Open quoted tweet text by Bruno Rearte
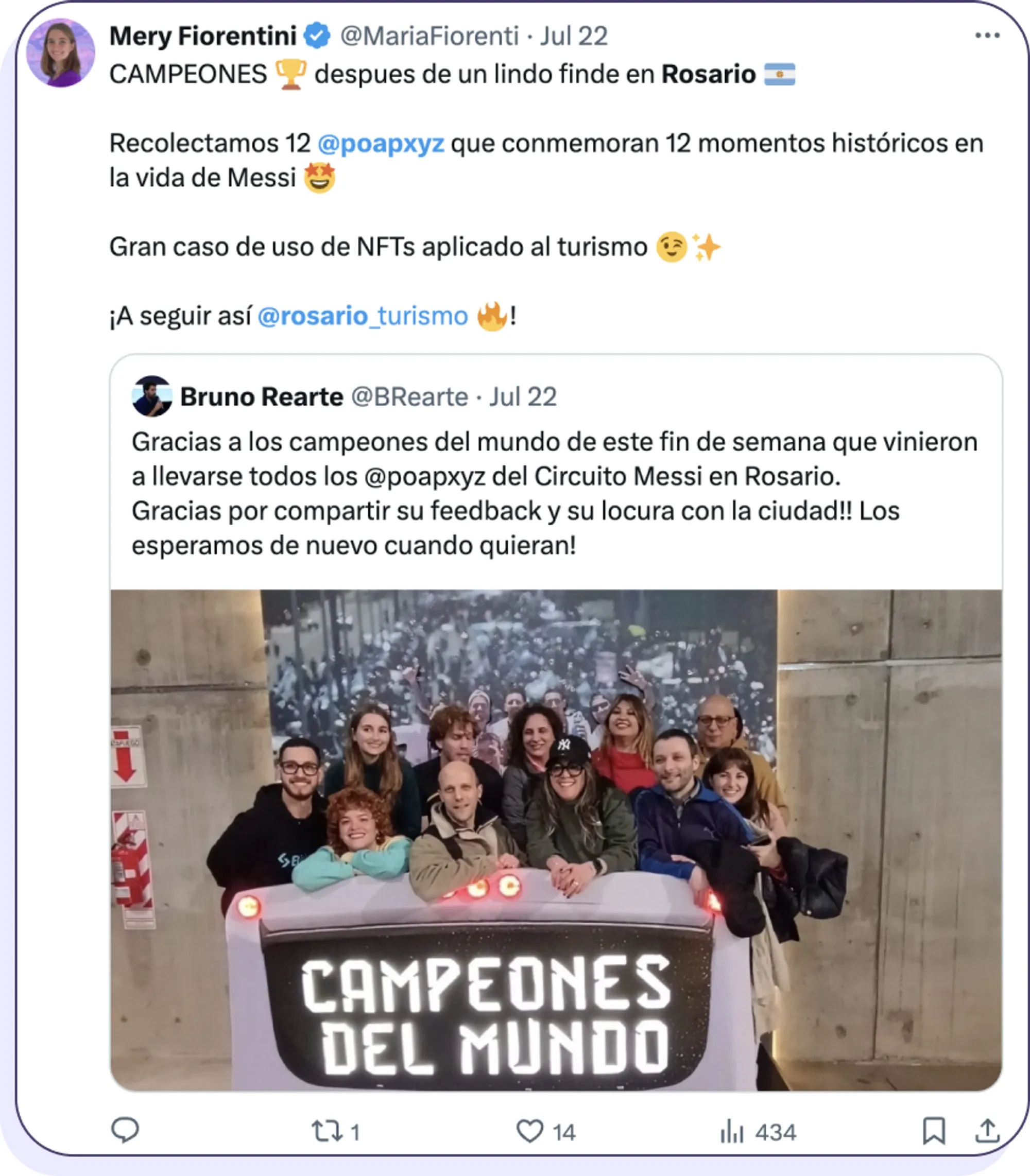1030x1176 pixels. (x=555, y=493)
